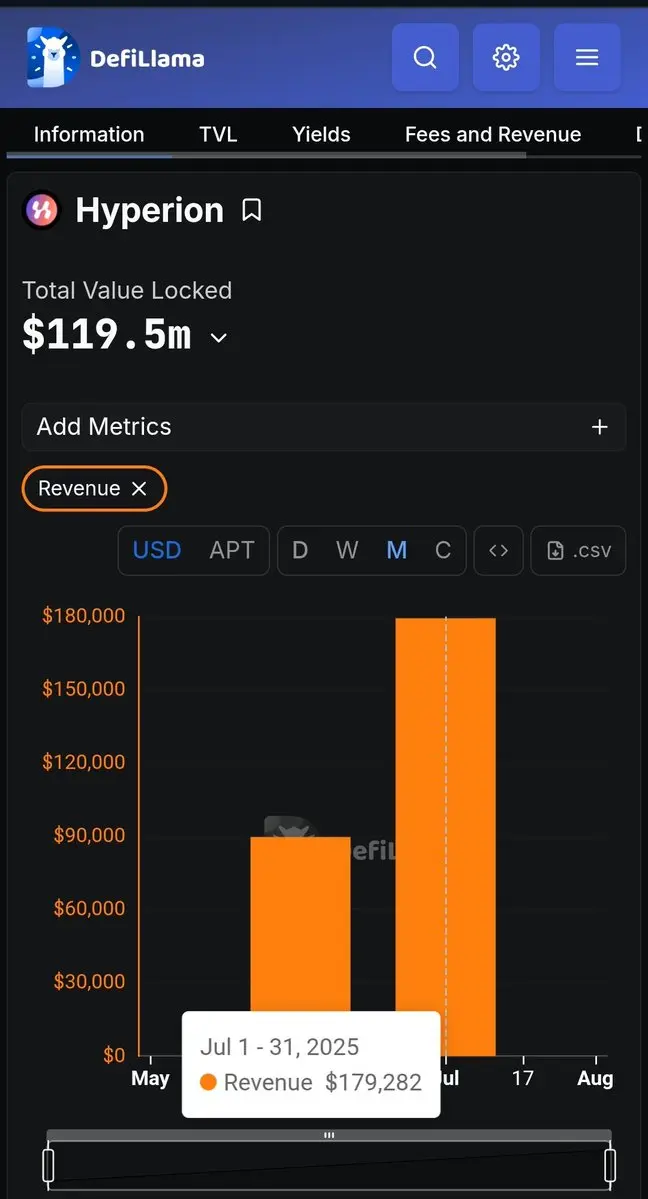Click the Total Value Locked label
Image resolution: width=648 pixels, height=1199 pixels.
pyautogui.click(x=127, y=291)
